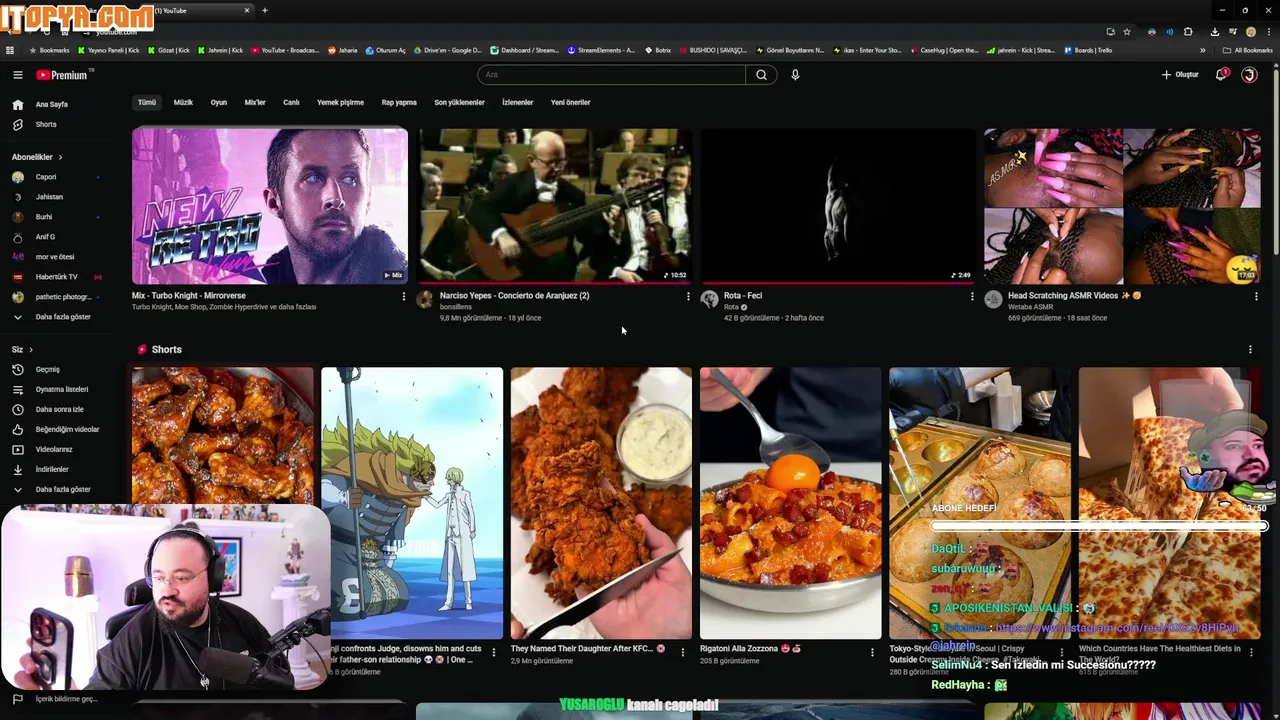Open the Boards | Trello bookmark
Screen dimensions: 1280x720
[1089, 50]
